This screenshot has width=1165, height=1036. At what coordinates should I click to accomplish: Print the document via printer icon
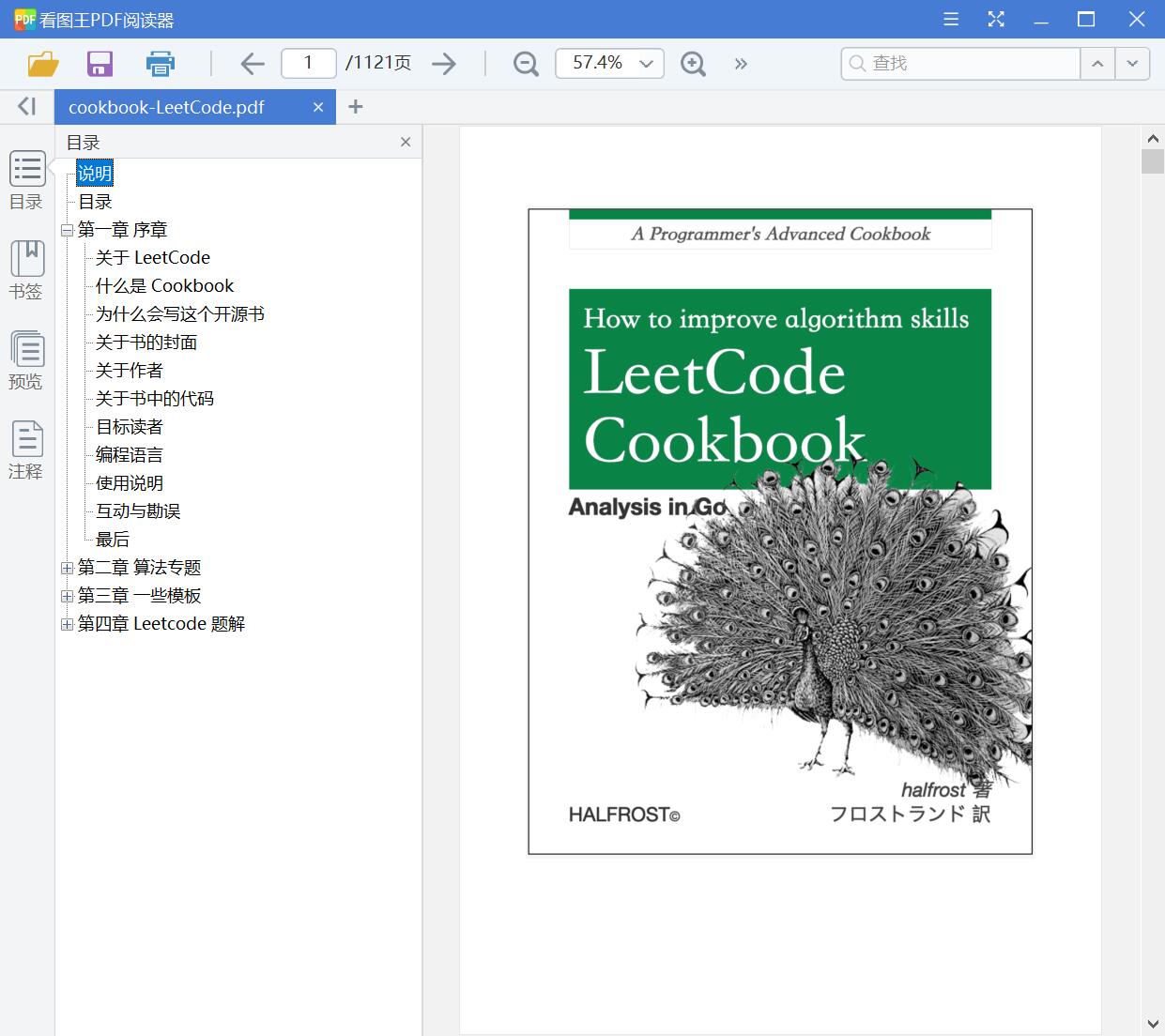[x=161, y=64]
